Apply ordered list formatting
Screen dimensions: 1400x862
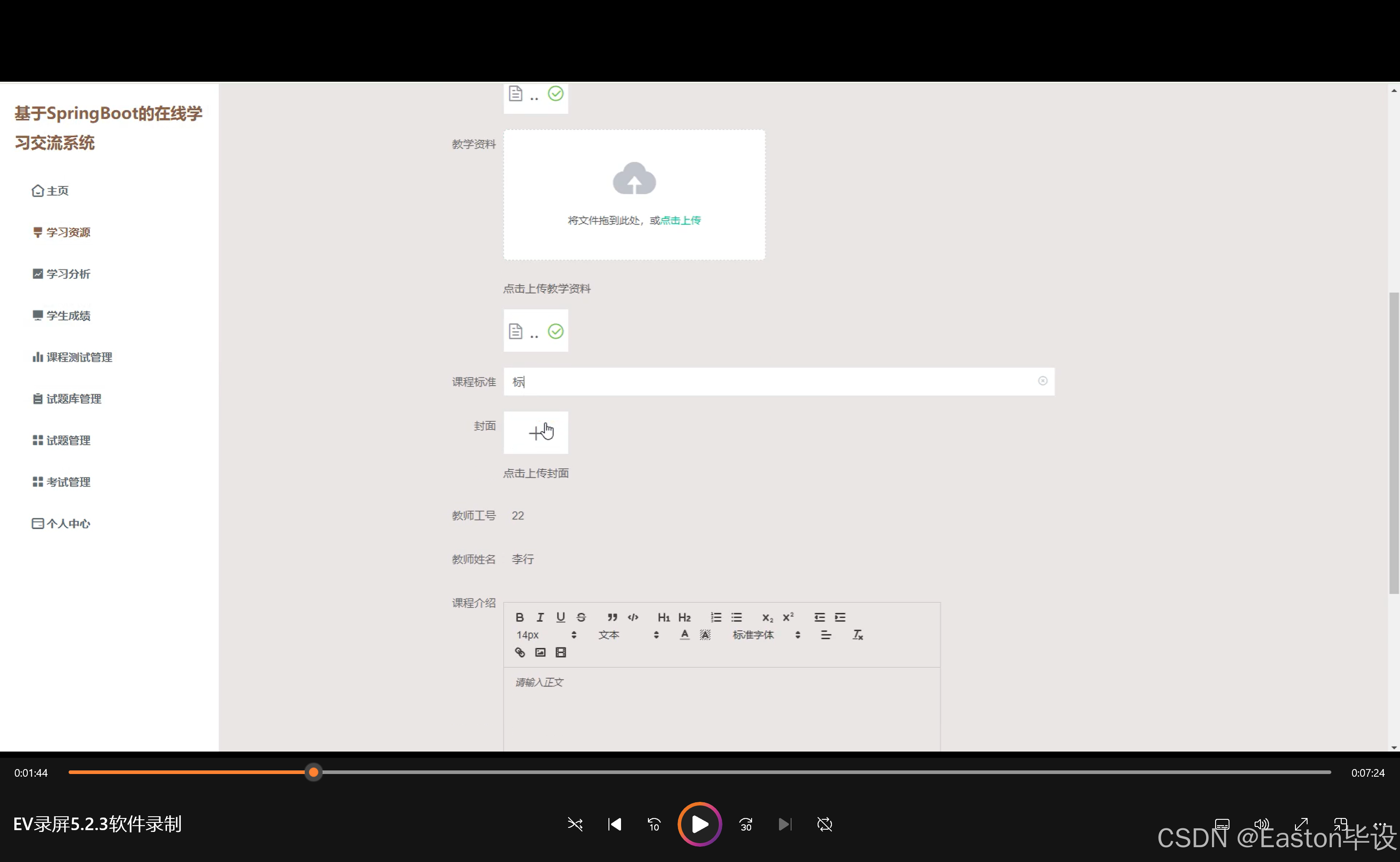[716, 617]
